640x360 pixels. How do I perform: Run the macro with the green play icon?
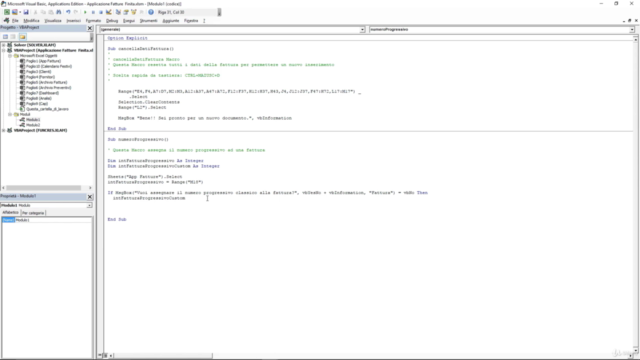pos(85,12)
